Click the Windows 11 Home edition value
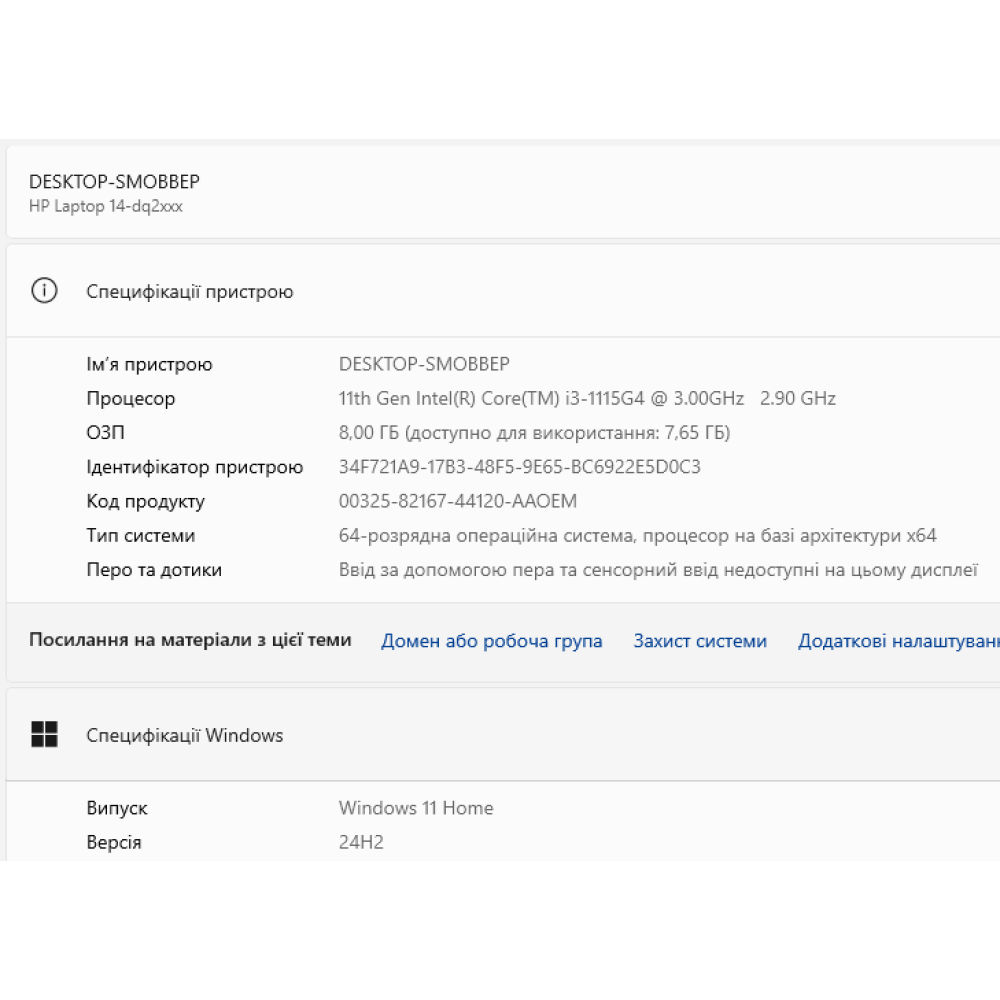 pyautogui.click(x=415, y=808)
